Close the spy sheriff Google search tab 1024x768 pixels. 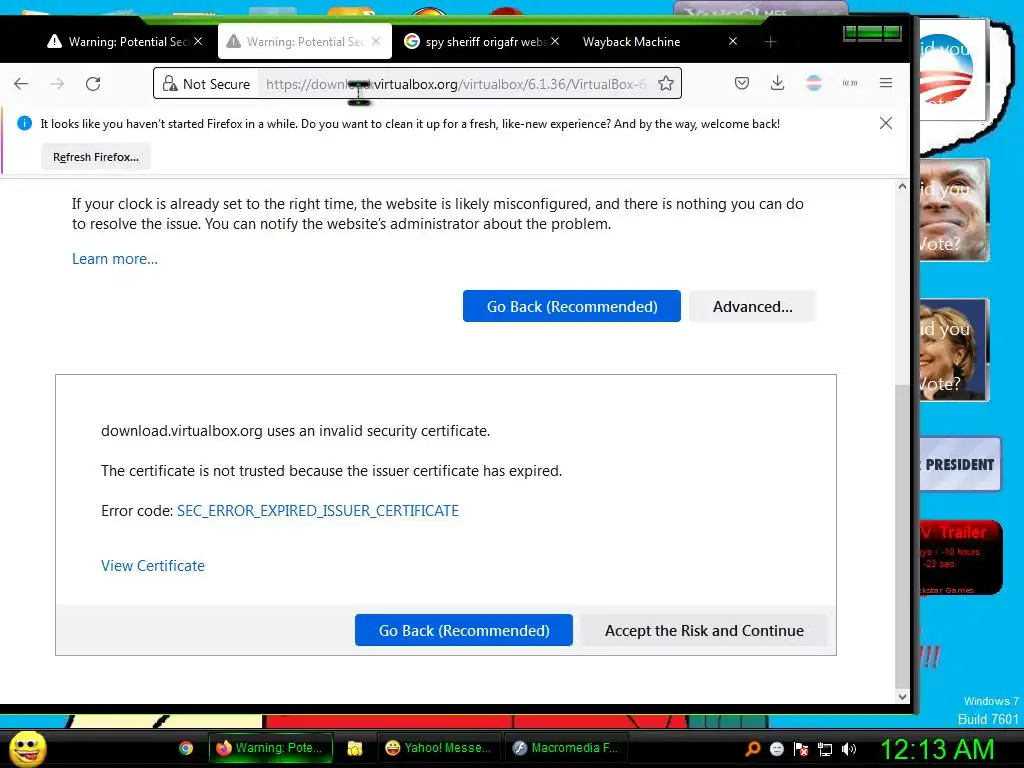click(x=554, y=41)
